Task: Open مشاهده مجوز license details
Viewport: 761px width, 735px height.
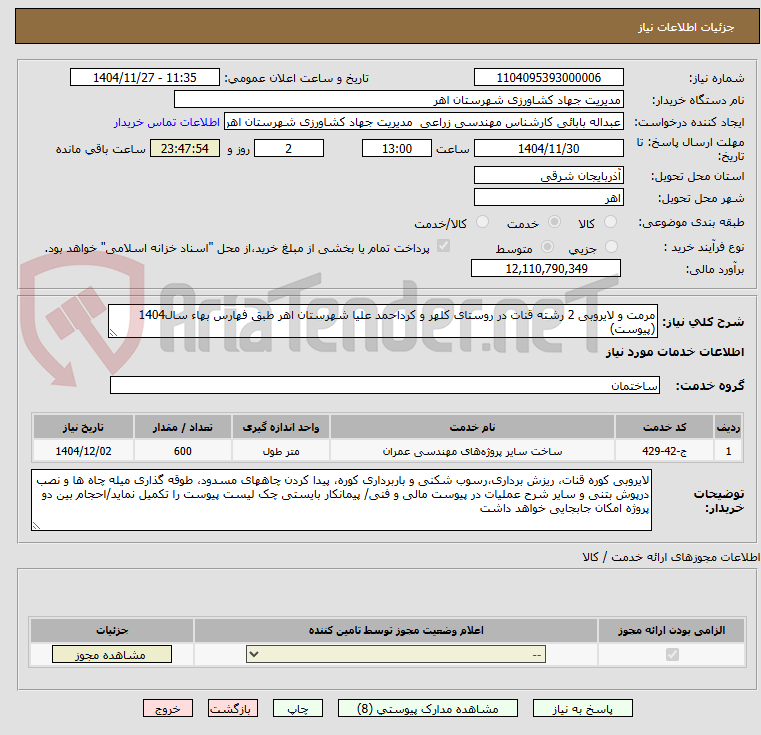Action: (x=112, y=654)
